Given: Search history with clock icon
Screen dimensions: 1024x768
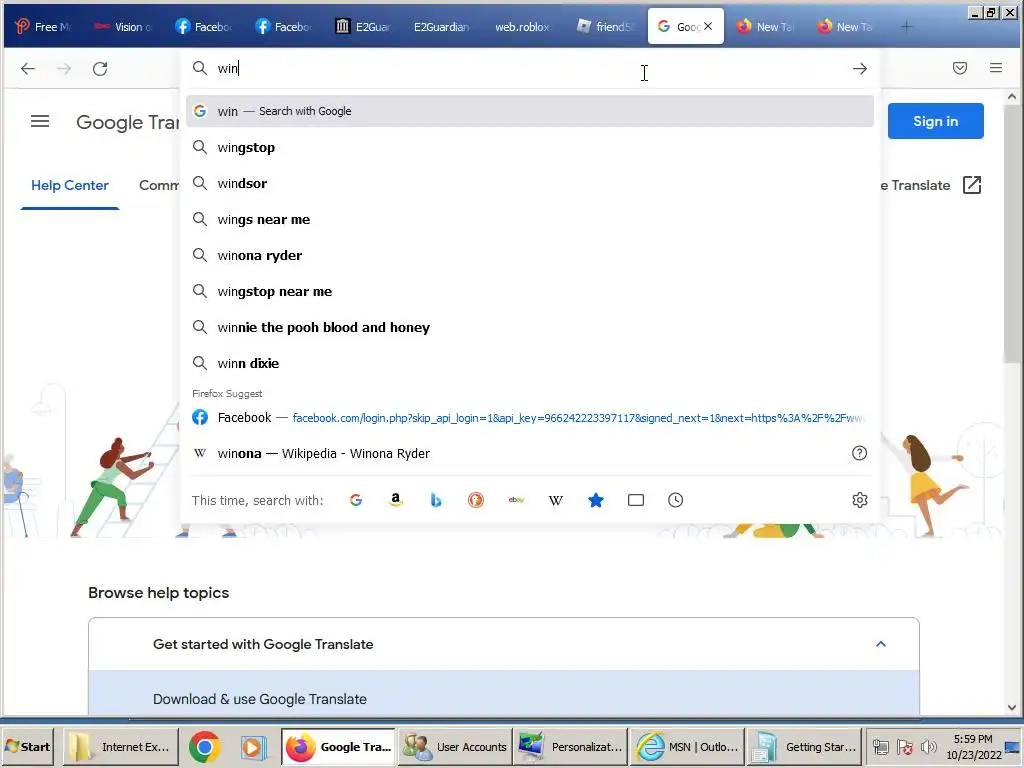Looking at the screenshot, I should pos(675,500).
